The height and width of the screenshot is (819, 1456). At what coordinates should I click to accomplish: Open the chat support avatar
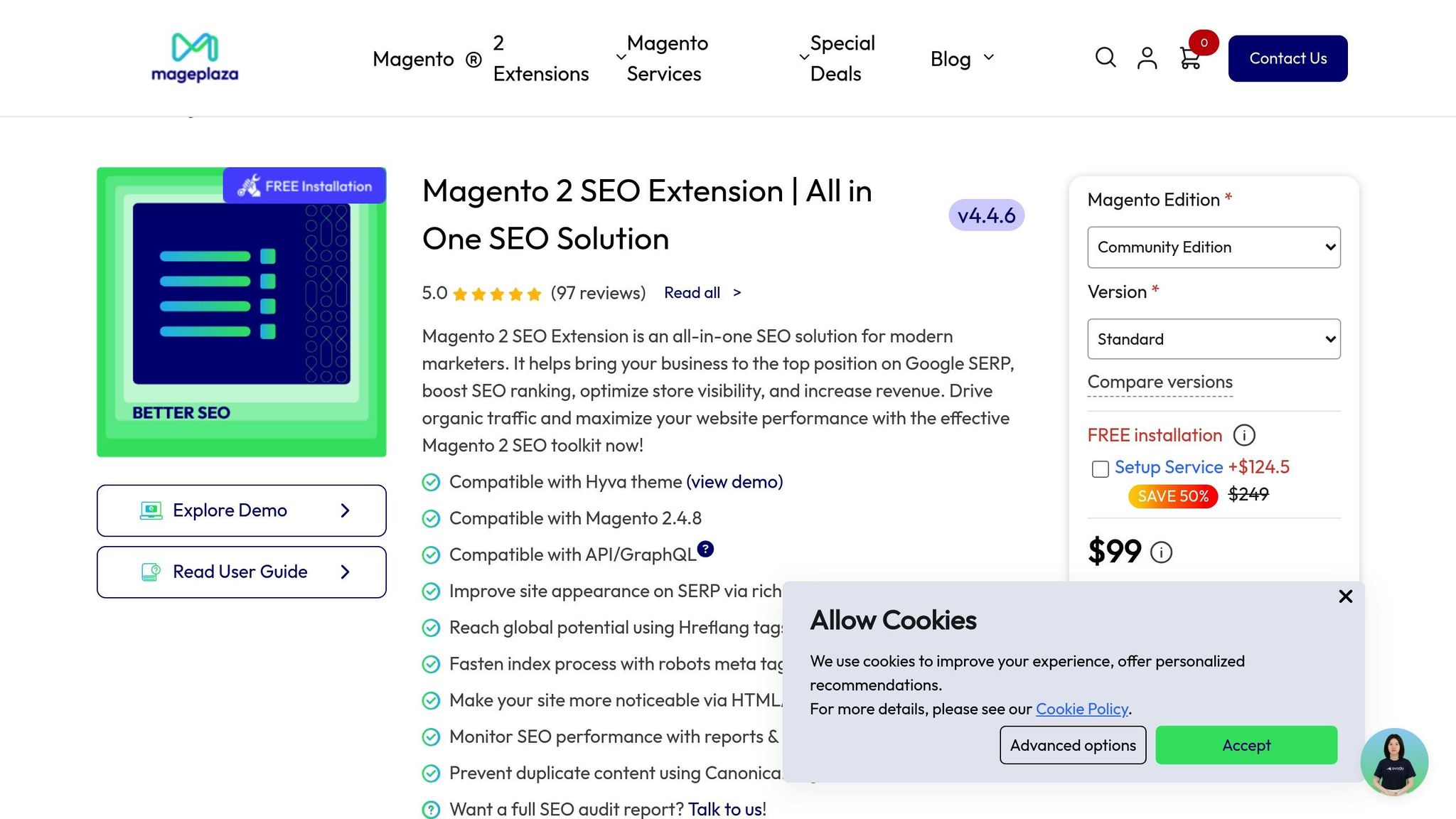[1393, 762]
